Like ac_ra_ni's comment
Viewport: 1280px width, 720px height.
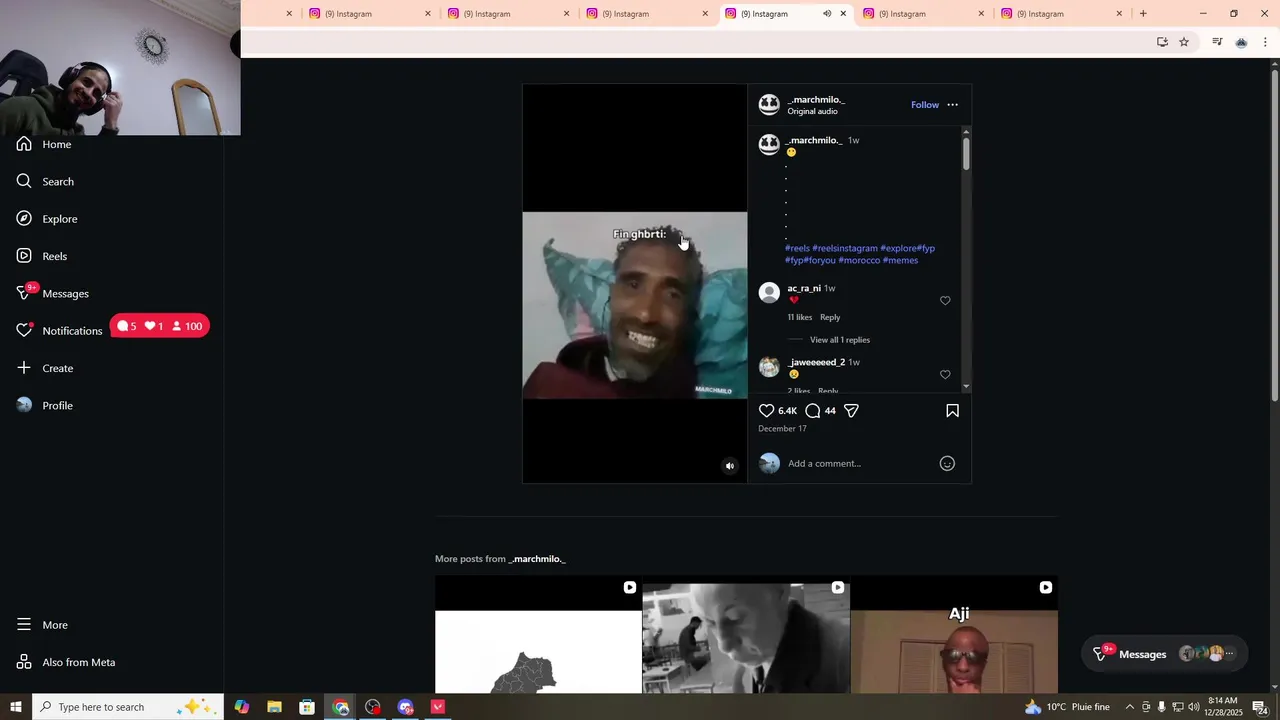945,301
